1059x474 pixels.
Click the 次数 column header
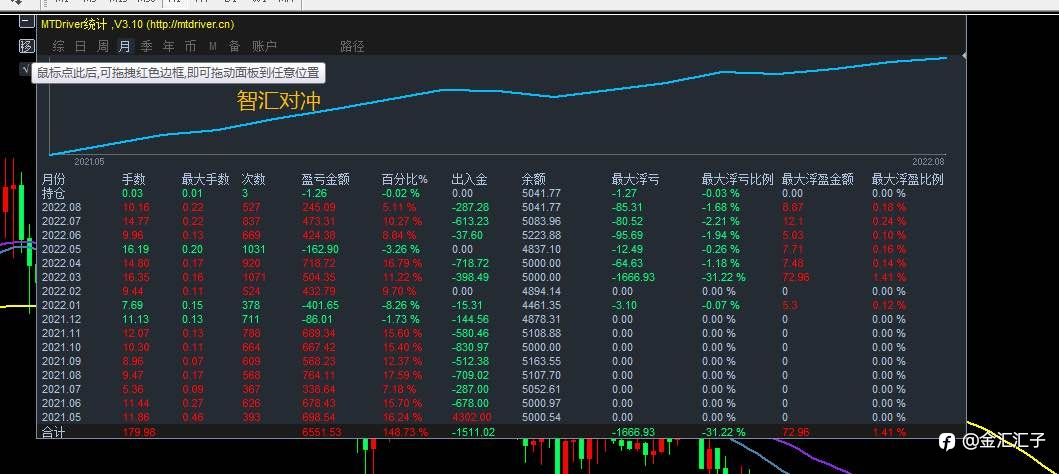(254, 180)
